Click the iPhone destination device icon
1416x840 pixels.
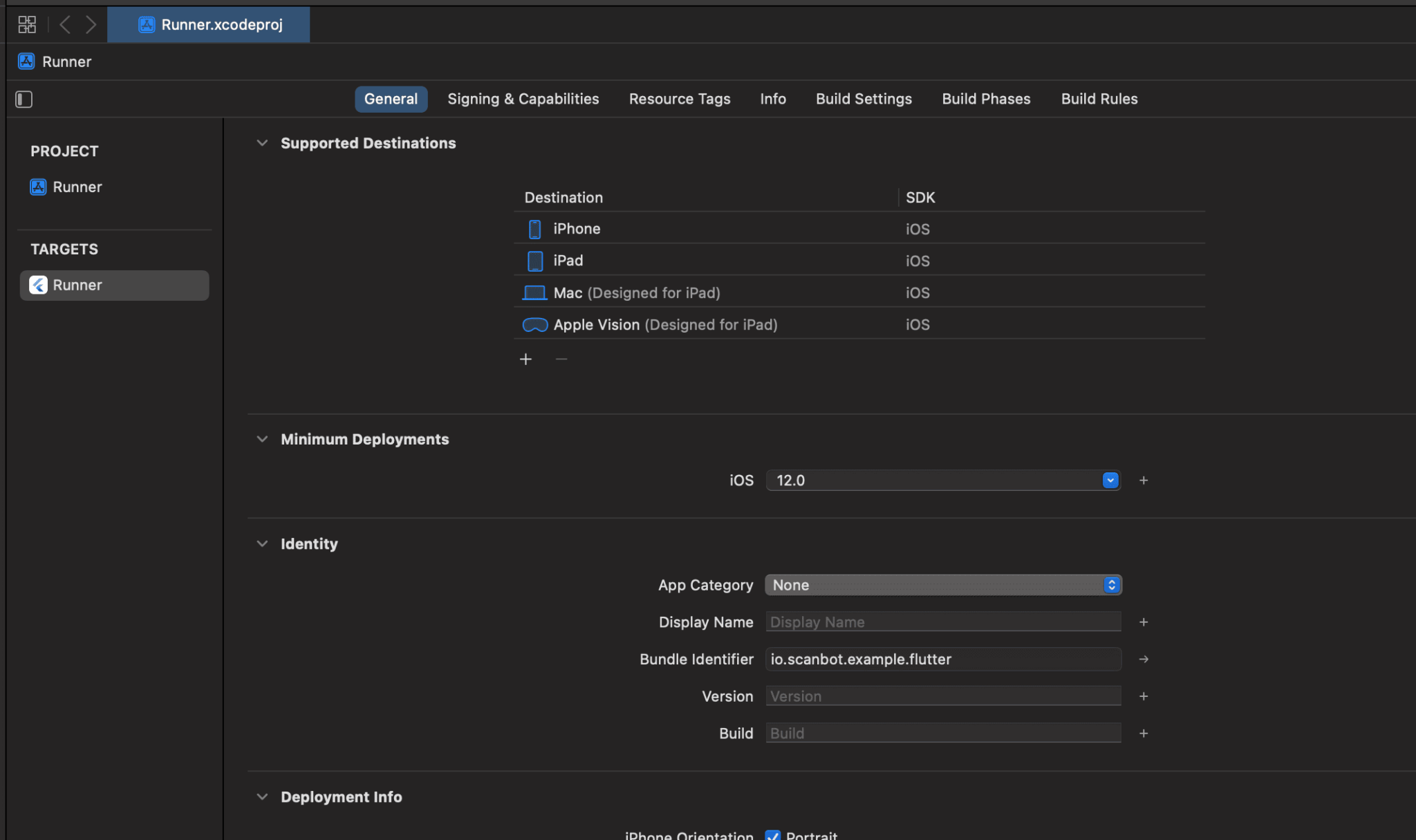pyautogui.click(x=534, y=228)
